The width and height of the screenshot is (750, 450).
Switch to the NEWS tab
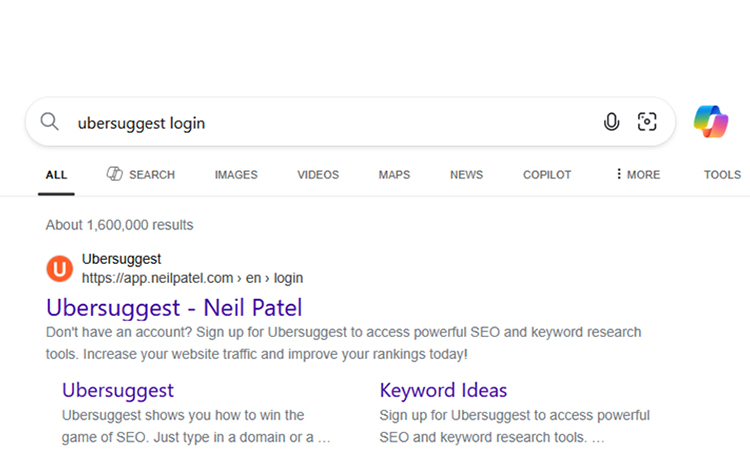click(466, 175)
